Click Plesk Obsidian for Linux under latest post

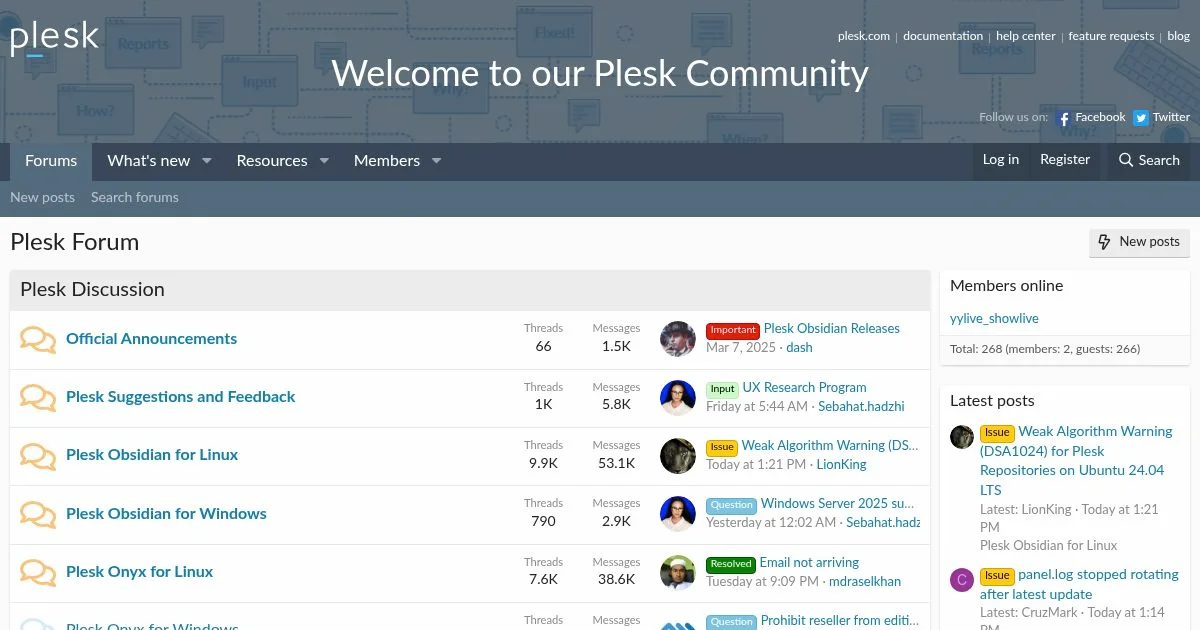coord(1049,546)
